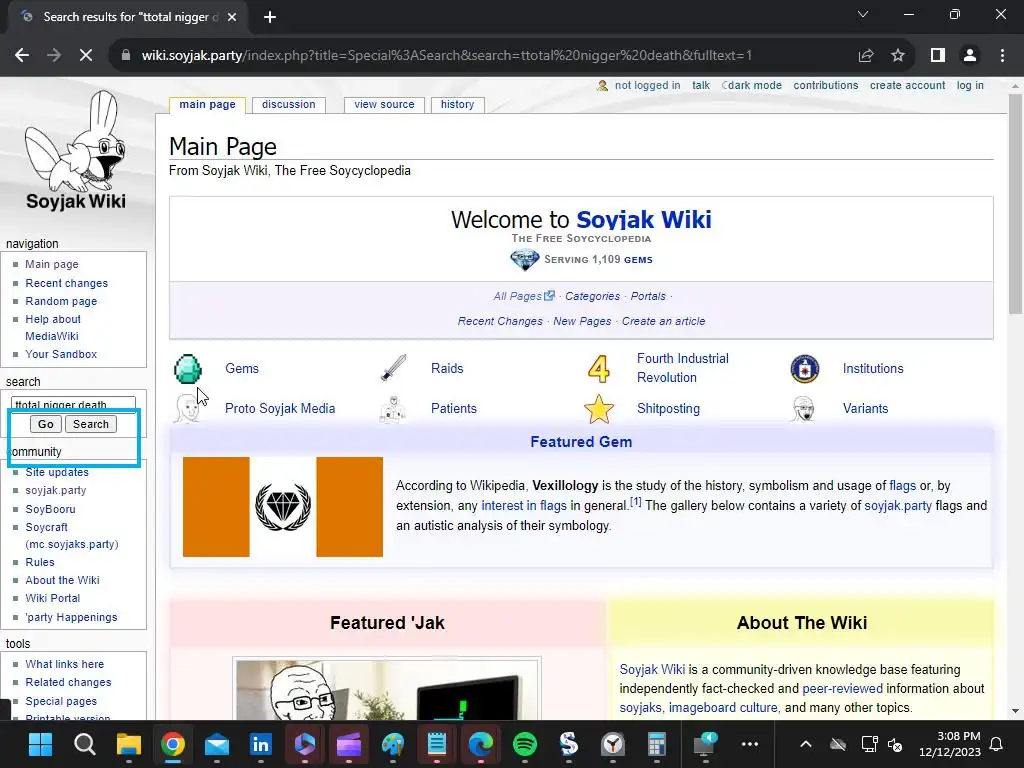The width and height of the screenshot is (1024, 768).
Task: Open the orange and white flag thumbnail
Action: (x=283, y=507)
